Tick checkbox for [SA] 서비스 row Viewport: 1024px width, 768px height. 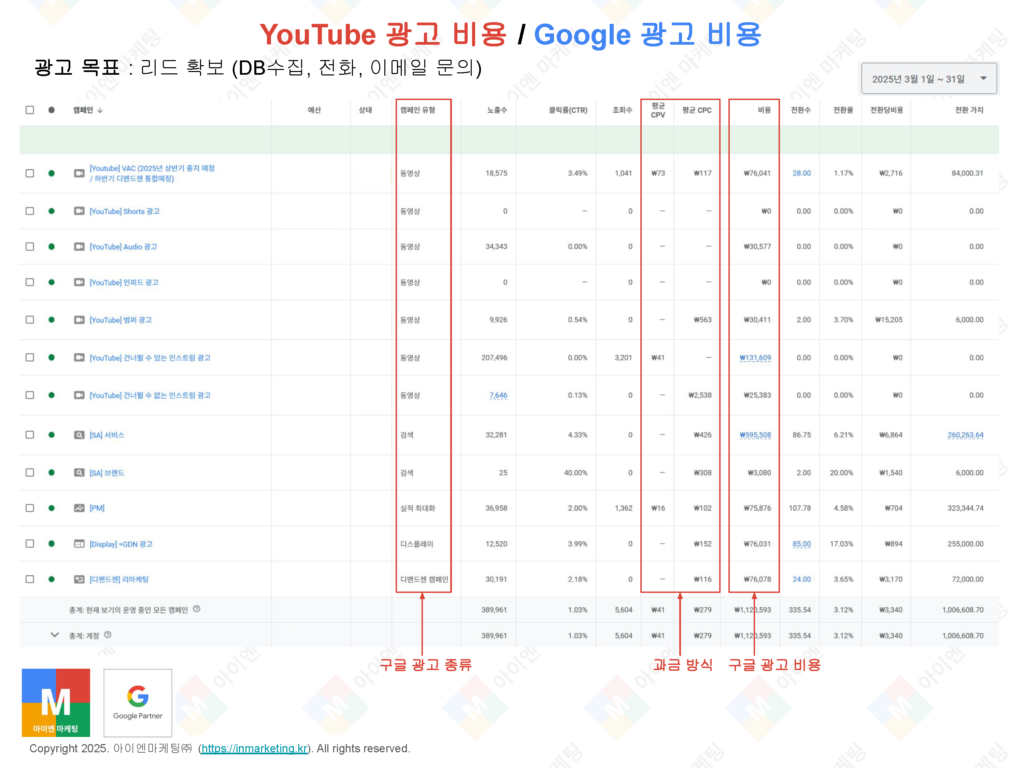coord(30,435)
